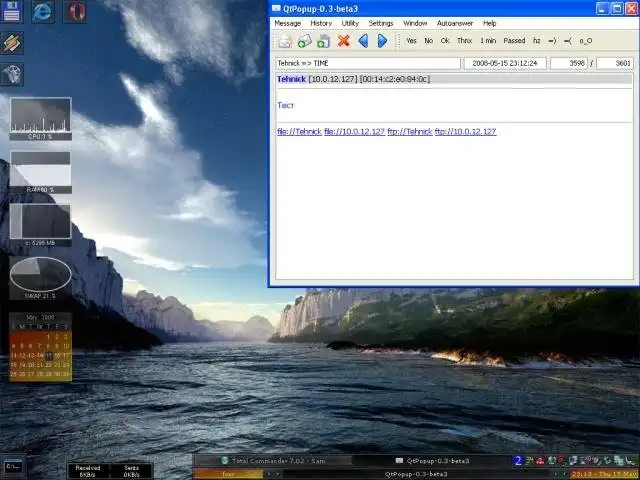This screenshot has width=640, height=480.
Task: Click the message body text Тест
Action: point(285,105)
